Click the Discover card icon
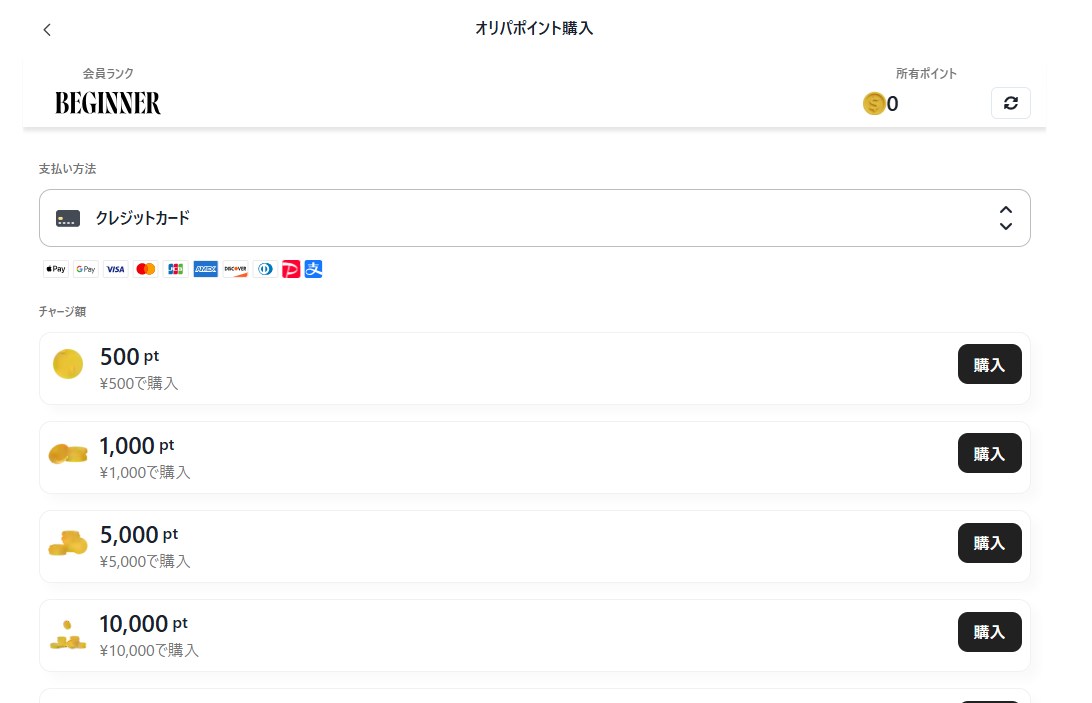Screen dimensions: 1092x703 (235, 269)
